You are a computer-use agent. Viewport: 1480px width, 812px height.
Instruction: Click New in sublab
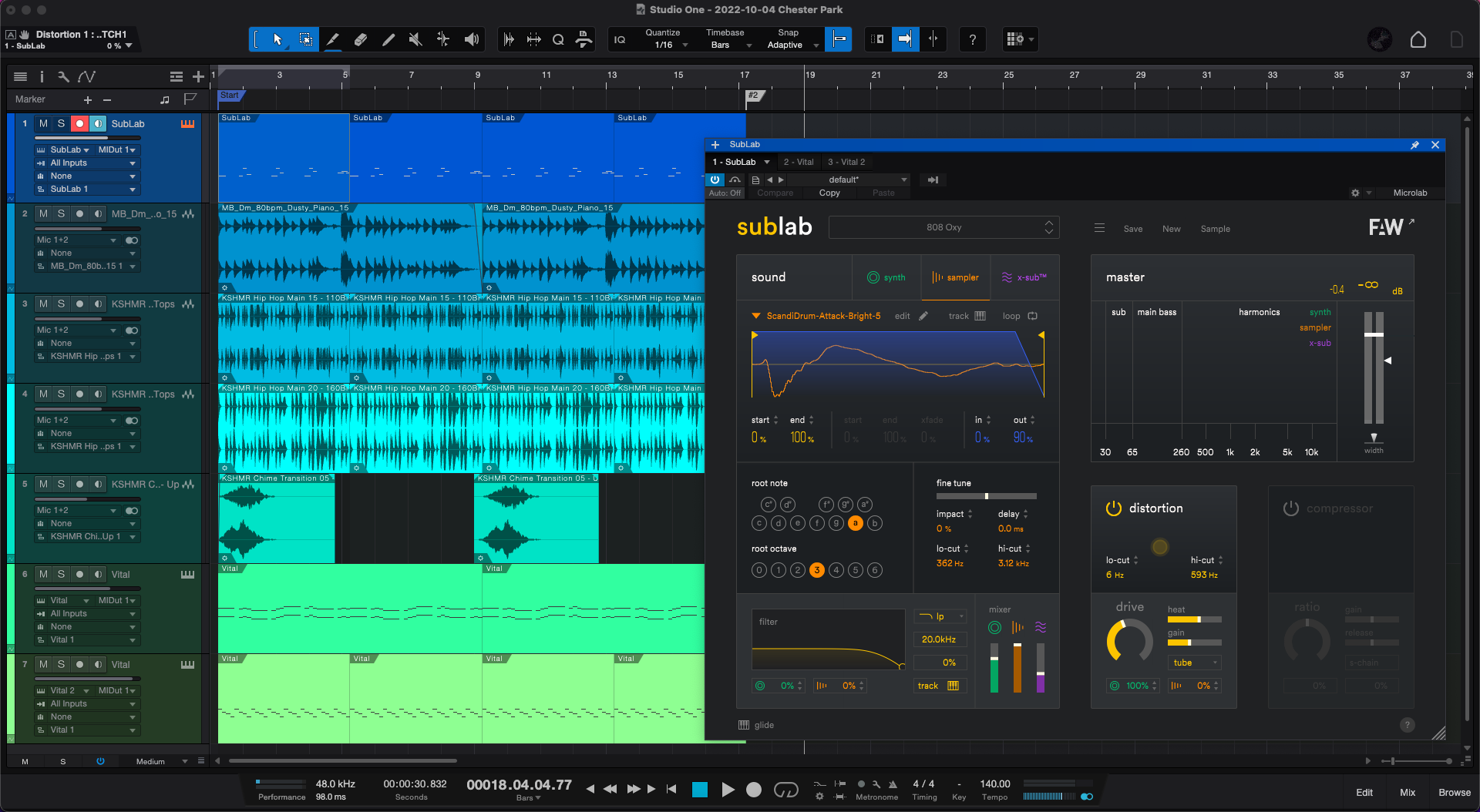1172,229
